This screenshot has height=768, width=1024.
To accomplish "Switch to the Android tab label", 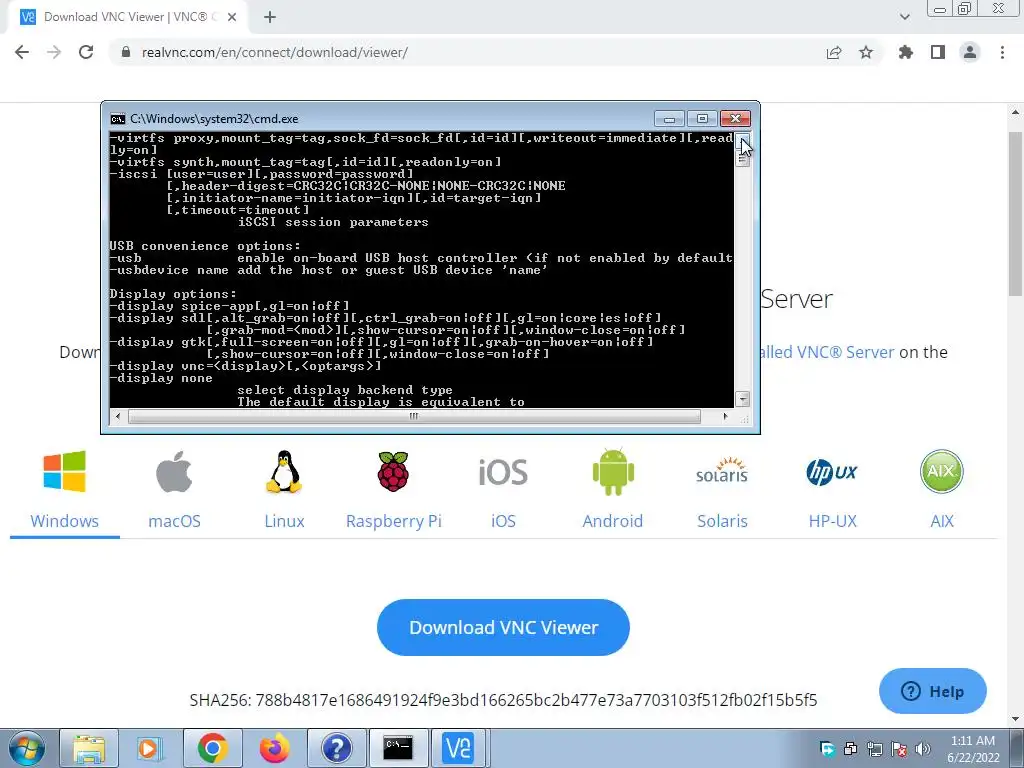I will point(613,521).
